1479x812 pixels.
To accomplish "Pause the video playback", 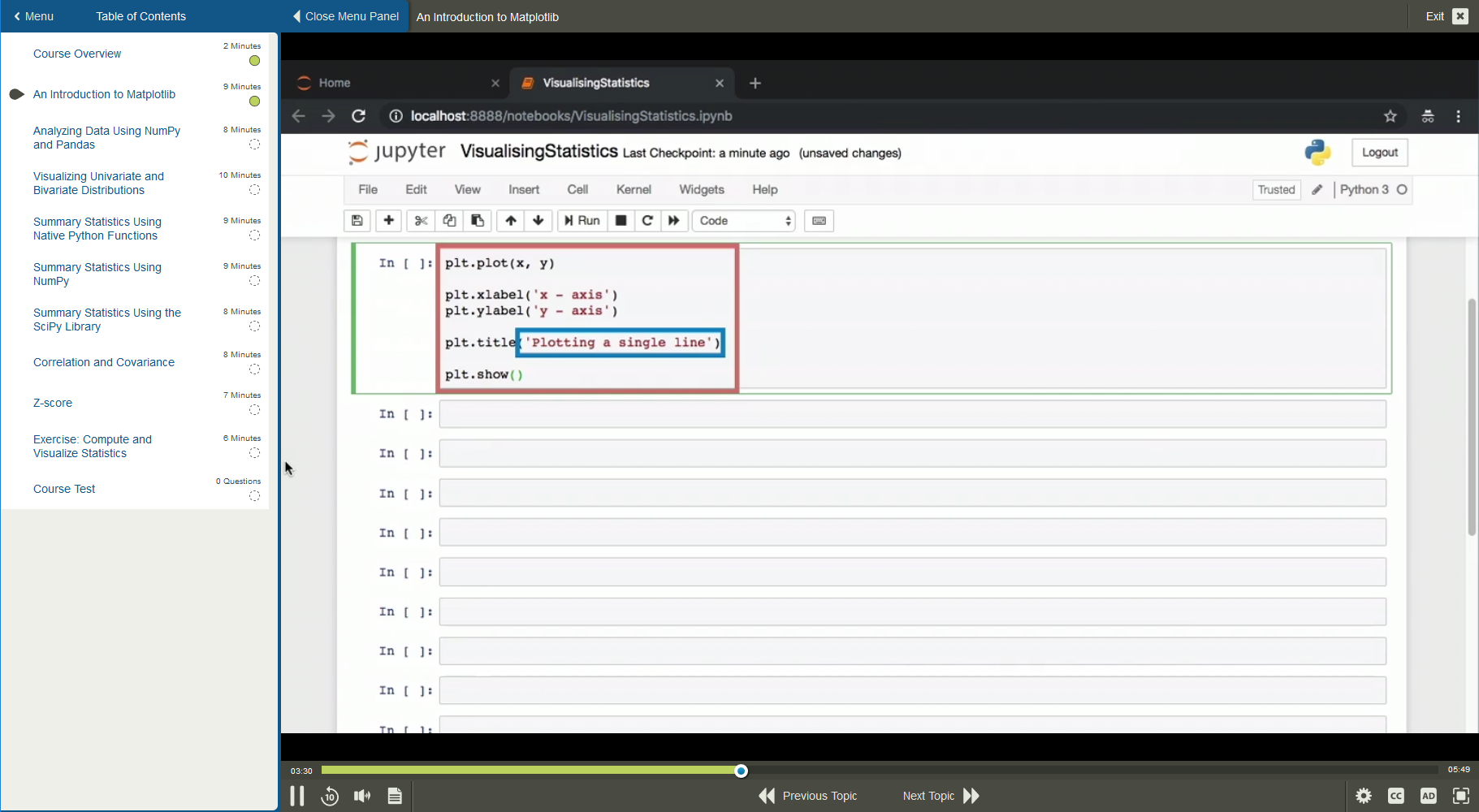I will (297, 796).
